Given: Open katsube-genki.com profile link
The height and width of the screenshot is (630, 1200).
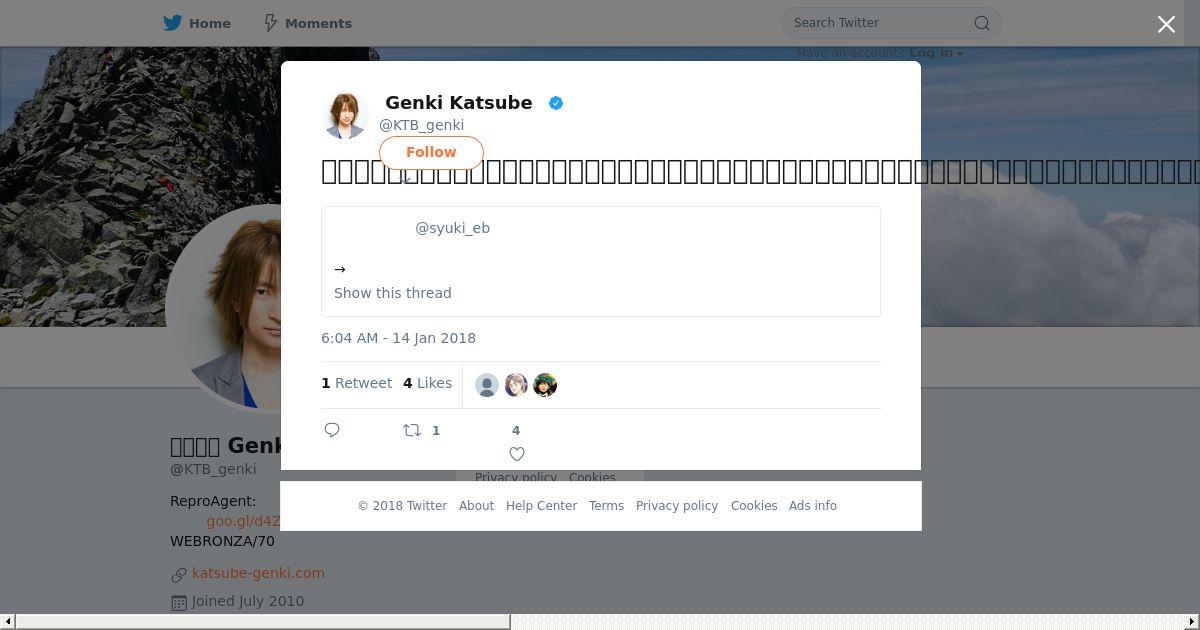Looking at the screenshot, I should (258, 573).
